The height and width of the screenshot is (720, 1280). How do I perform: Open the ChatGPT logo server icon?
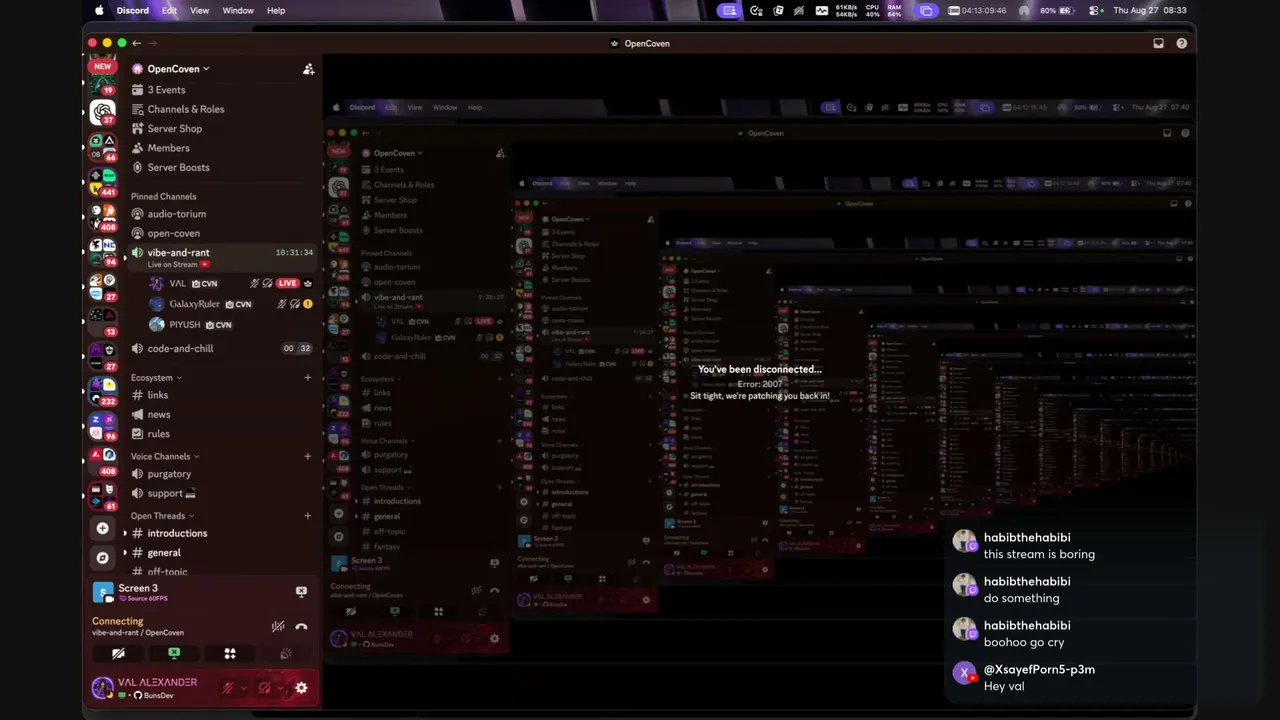point(102,113)
